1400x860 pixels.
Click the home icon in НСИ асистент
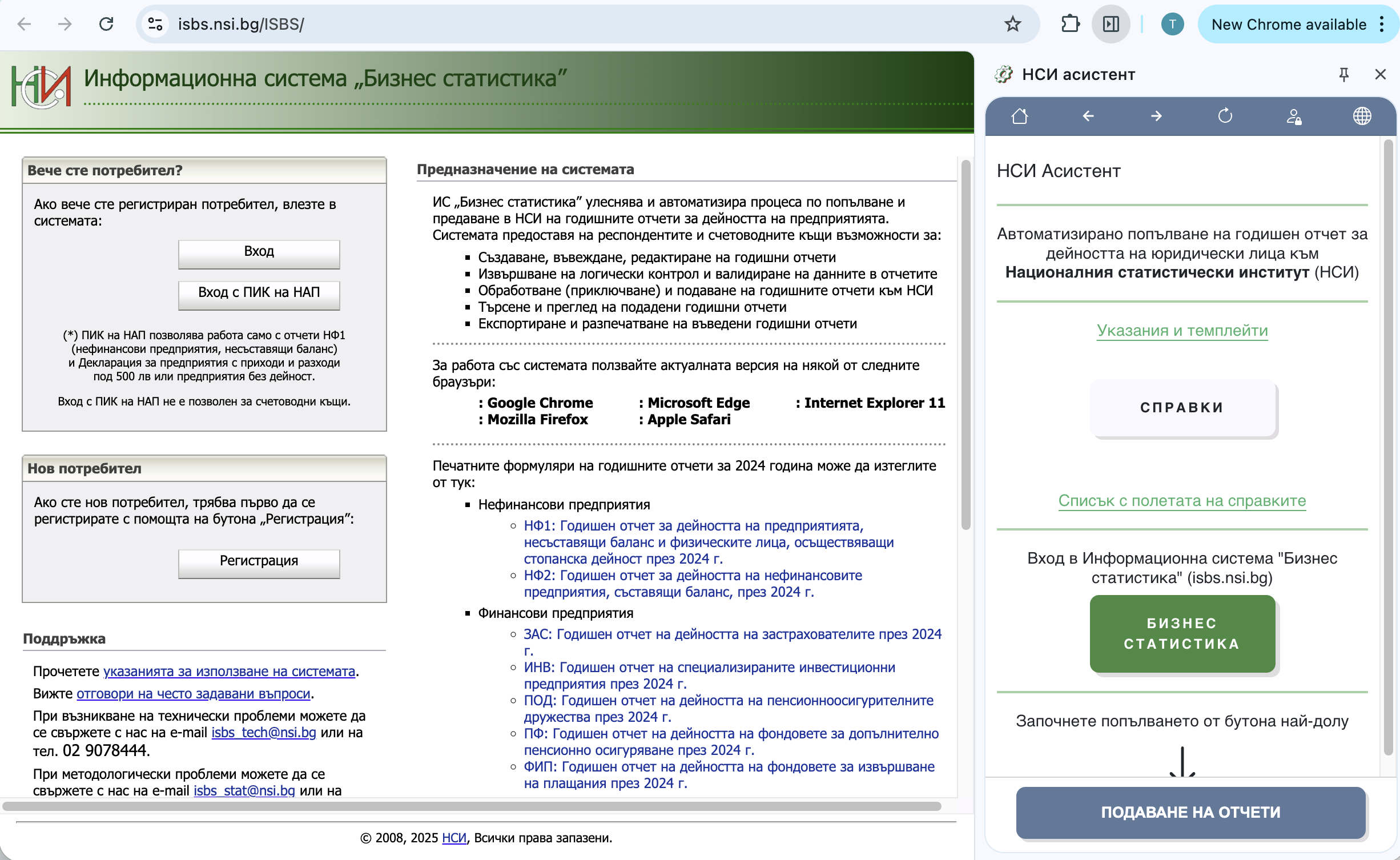[1020, 116]
